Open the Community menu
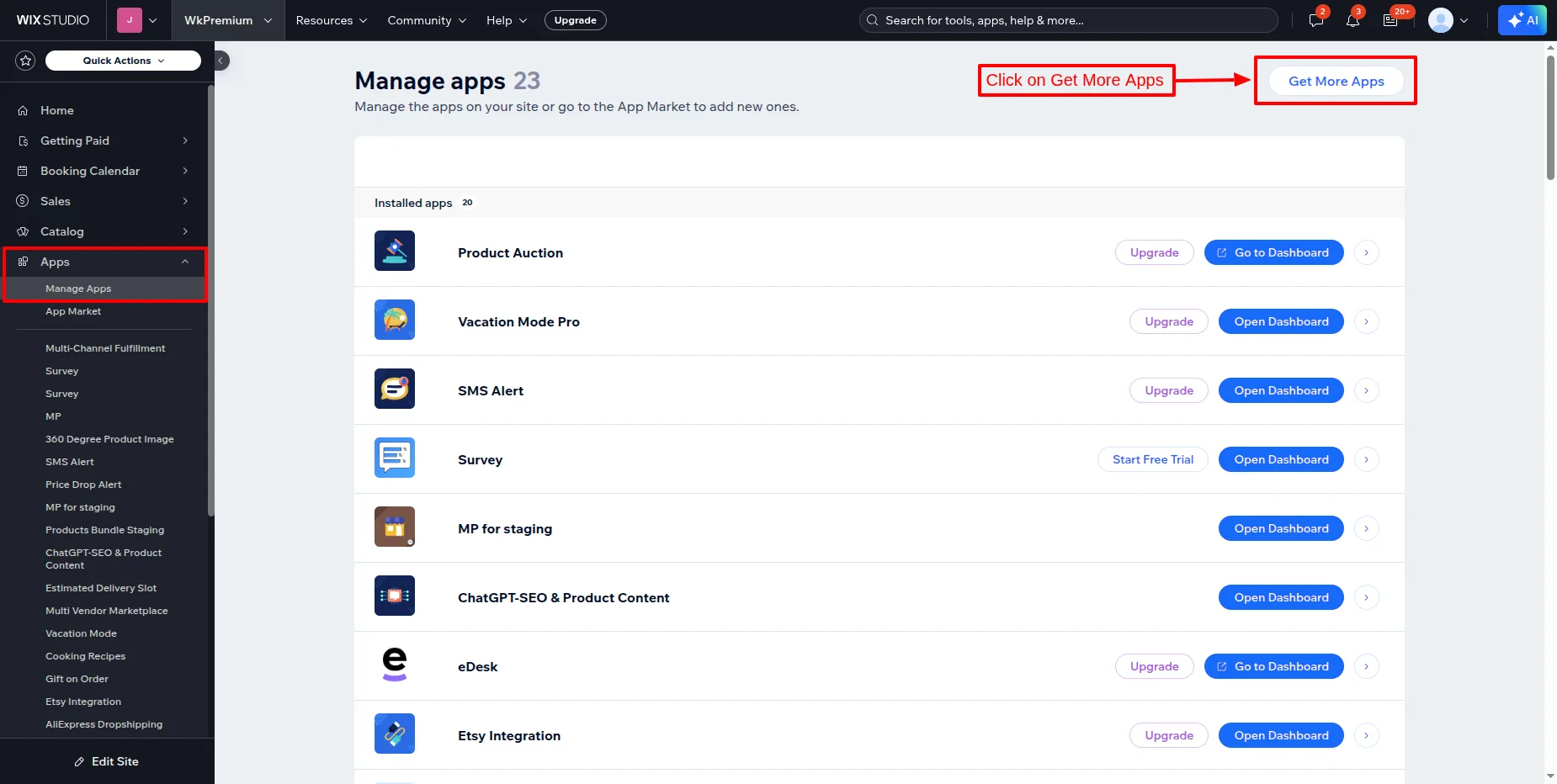The width and height of the screenshot is (1557, 784). coord(426,20)
